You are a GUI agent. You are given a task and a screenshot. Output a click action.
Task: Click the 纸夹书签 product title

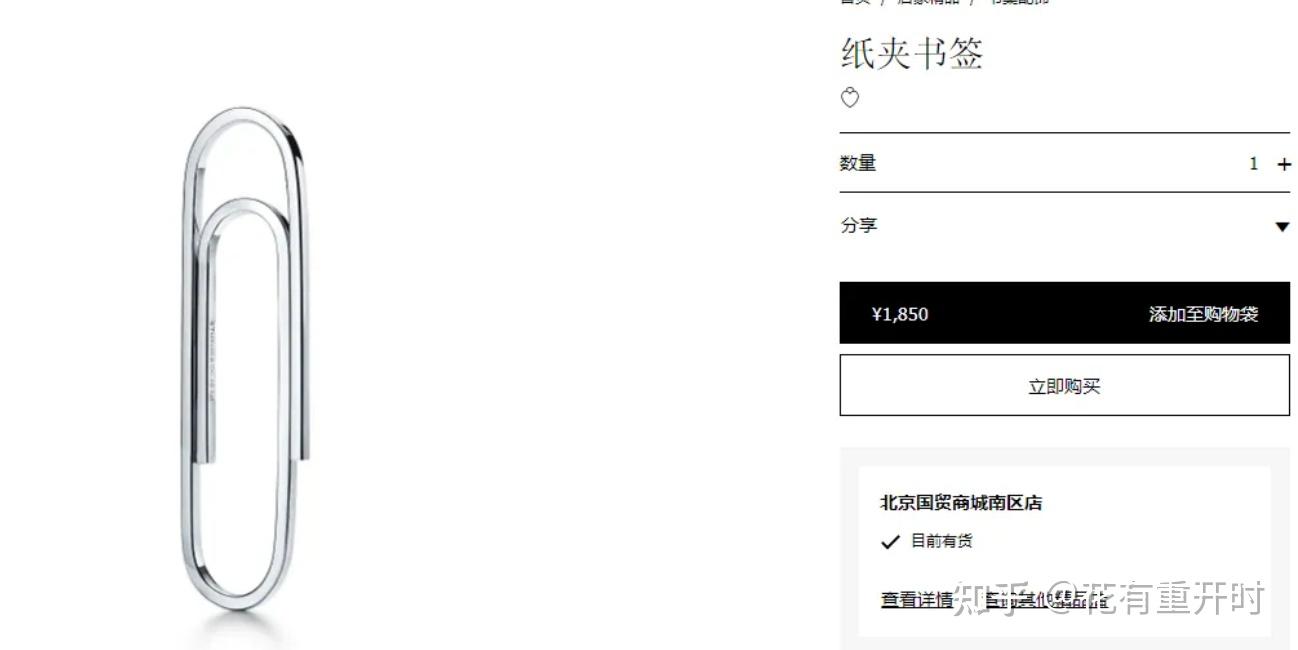point(912,53)
